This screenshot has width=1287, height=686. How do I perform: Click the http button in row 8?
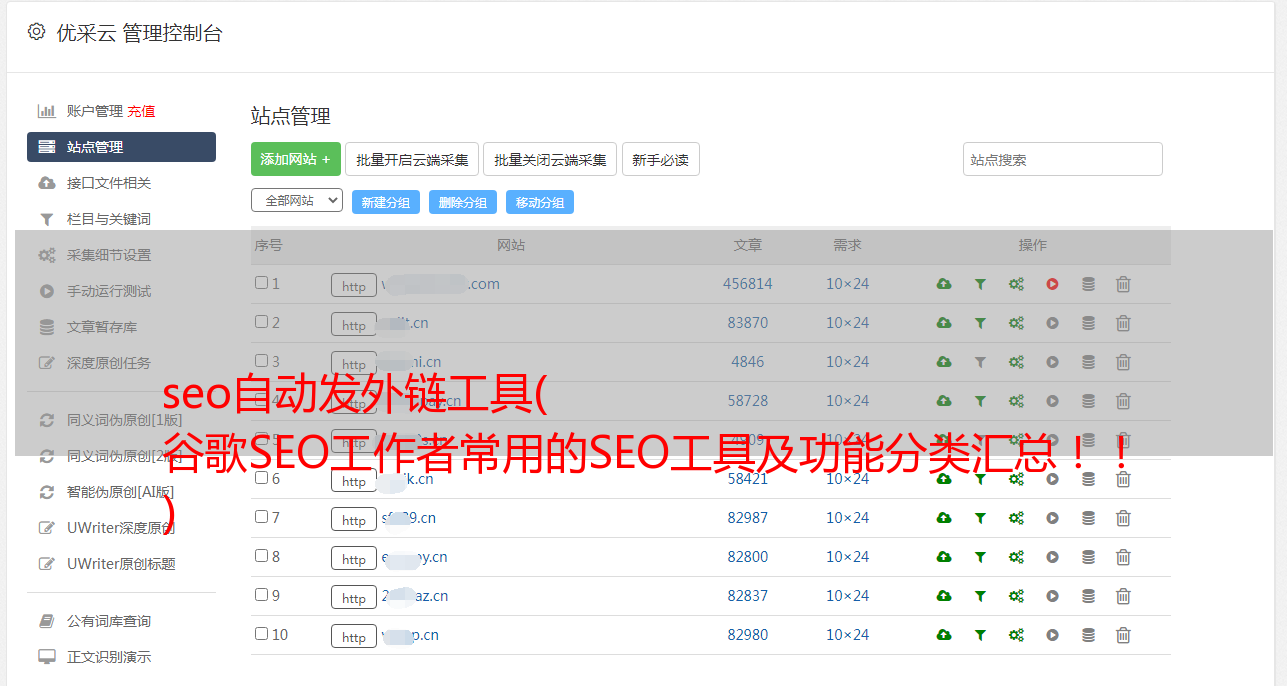[x=354, y=558]
